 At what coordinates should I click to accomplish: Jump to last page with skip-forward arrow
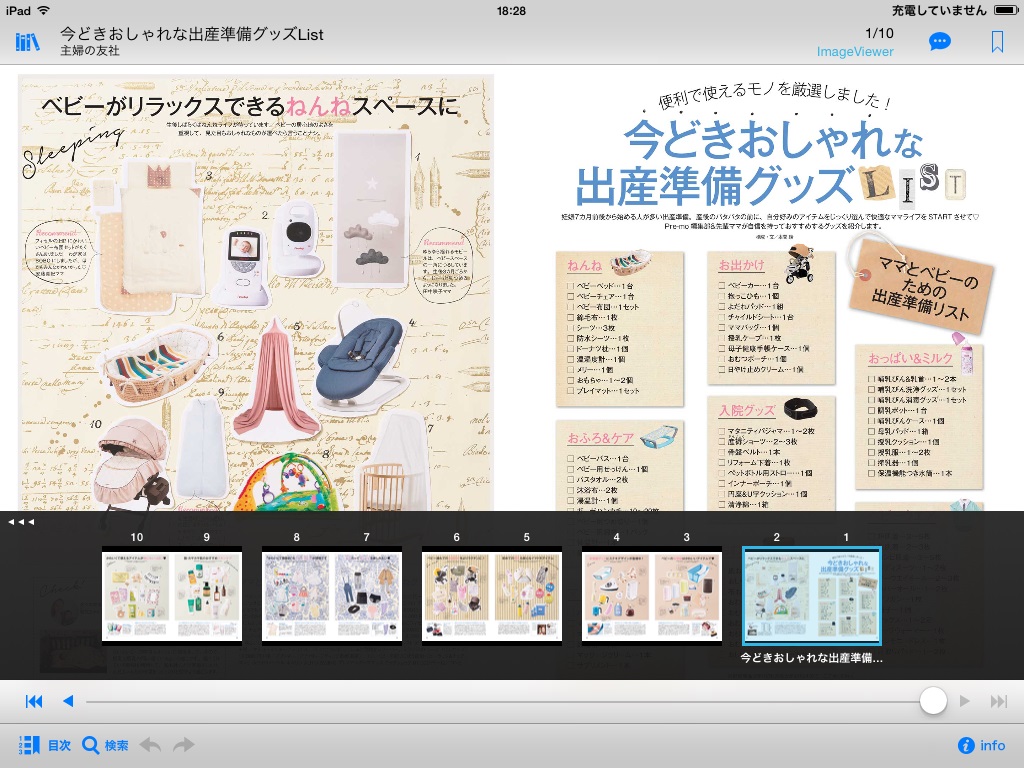click(997, 701)
